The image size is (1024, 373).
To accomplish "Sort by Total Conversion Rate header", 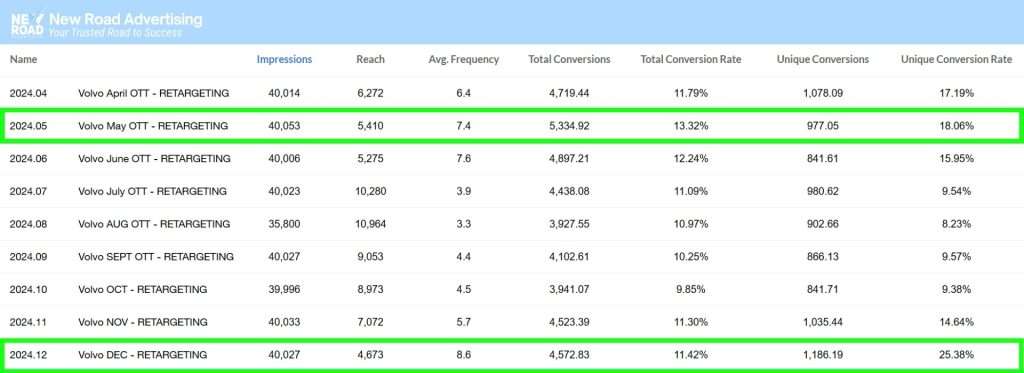I will (x=691, y=59).
